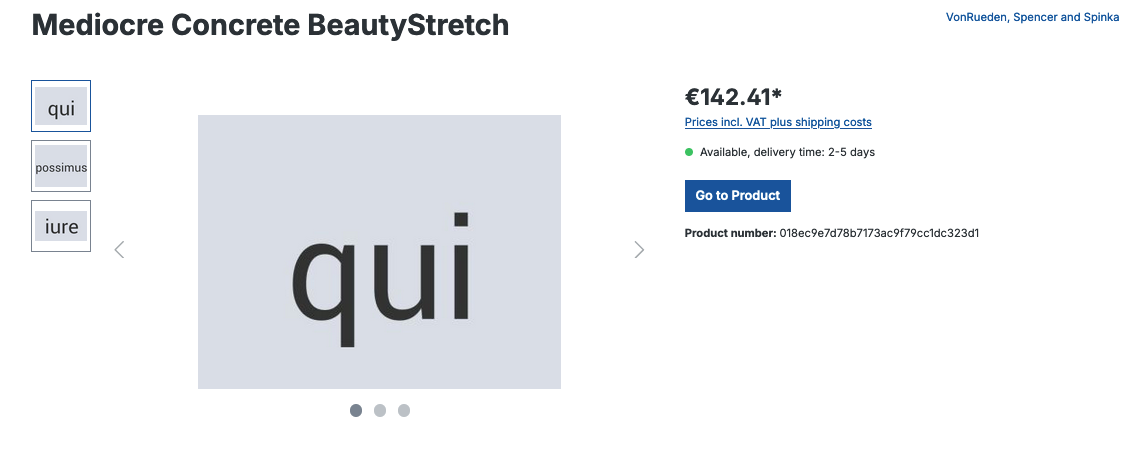Open the VonRueden, Spencer and Spinka manufacturer link

coord(1033,17)
